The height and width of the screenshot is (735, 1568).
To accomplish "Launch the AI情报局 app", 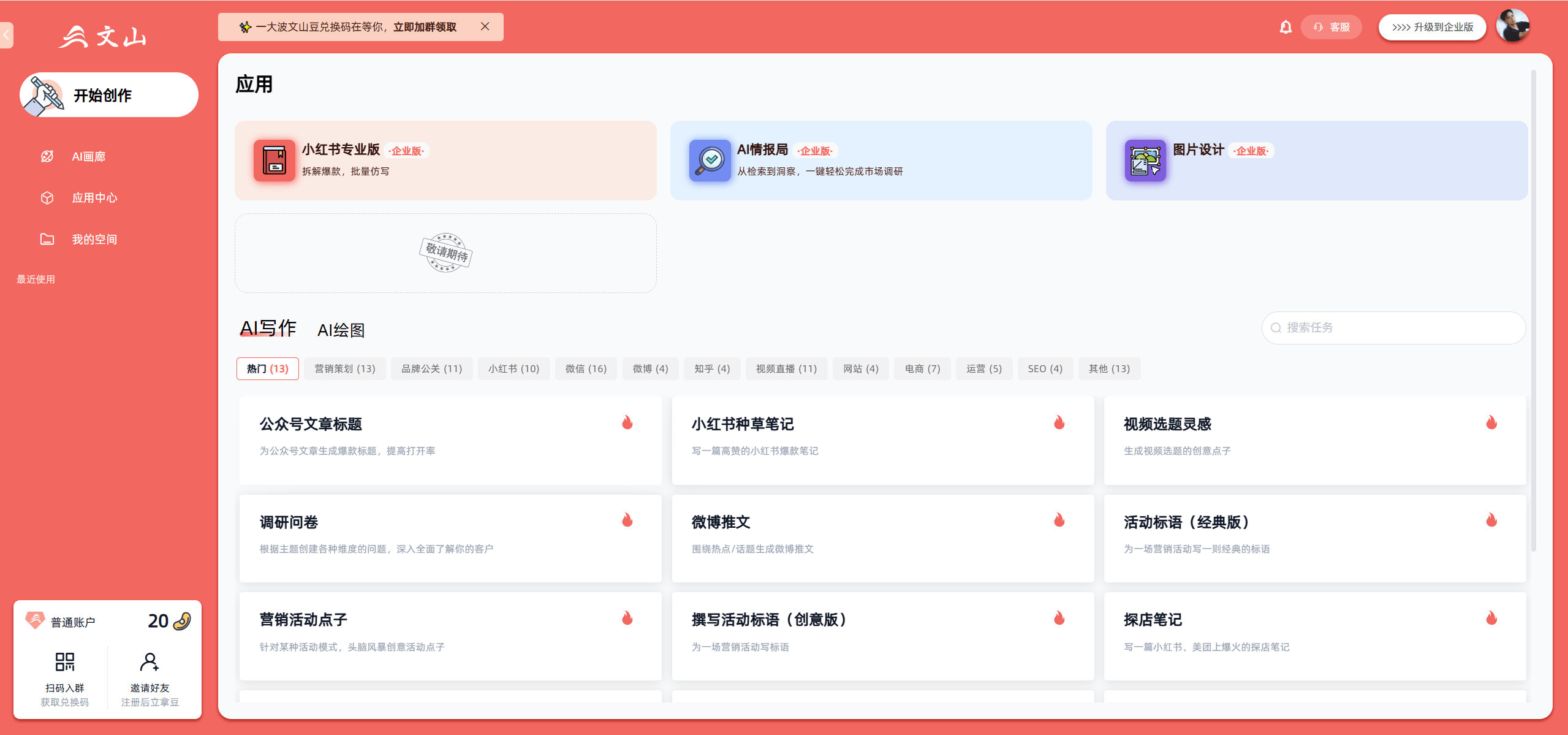I will tap(881, 160).
